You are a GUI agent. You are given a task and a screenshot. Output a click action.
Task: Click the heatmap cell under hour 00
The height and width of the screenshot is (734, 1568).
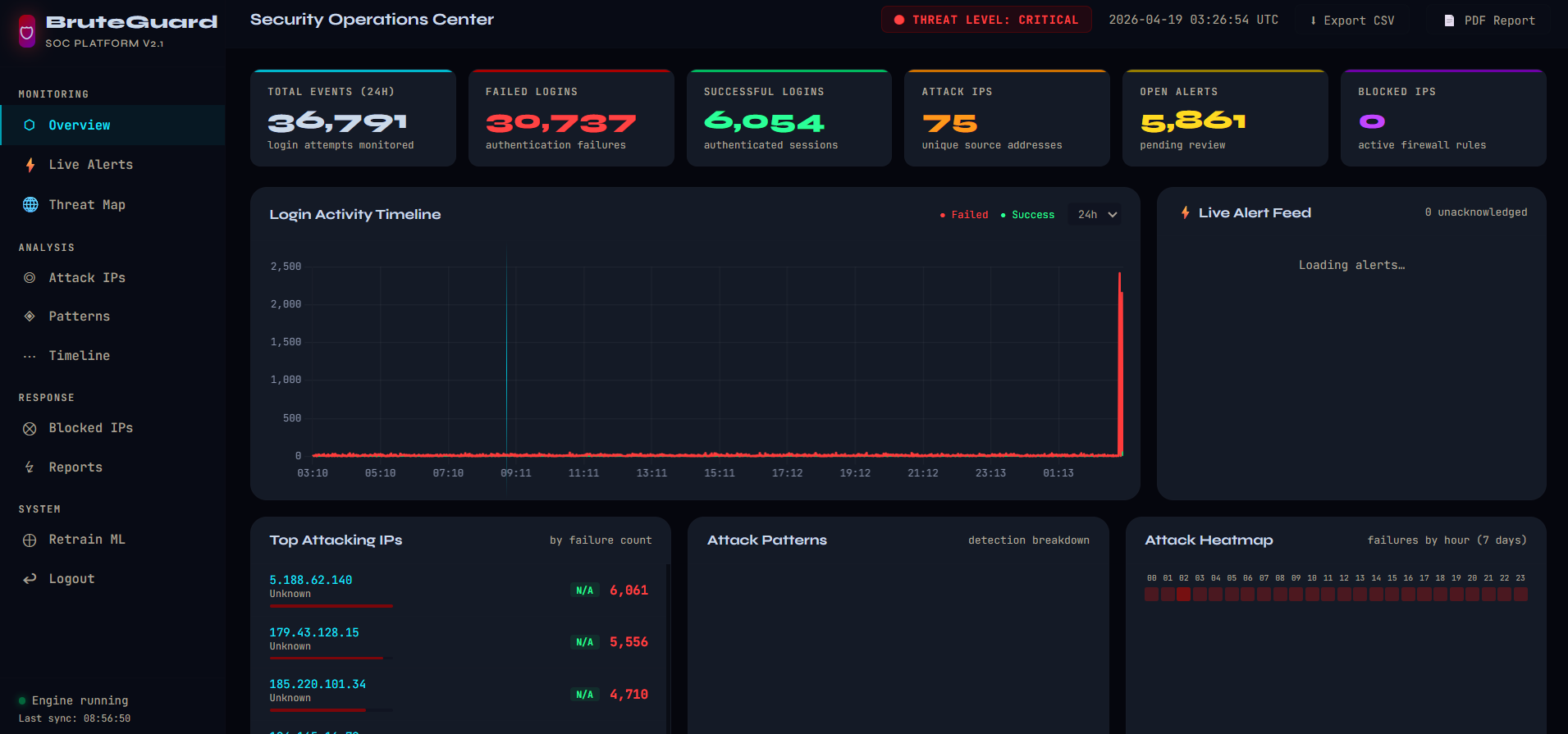click(1152, 595)
